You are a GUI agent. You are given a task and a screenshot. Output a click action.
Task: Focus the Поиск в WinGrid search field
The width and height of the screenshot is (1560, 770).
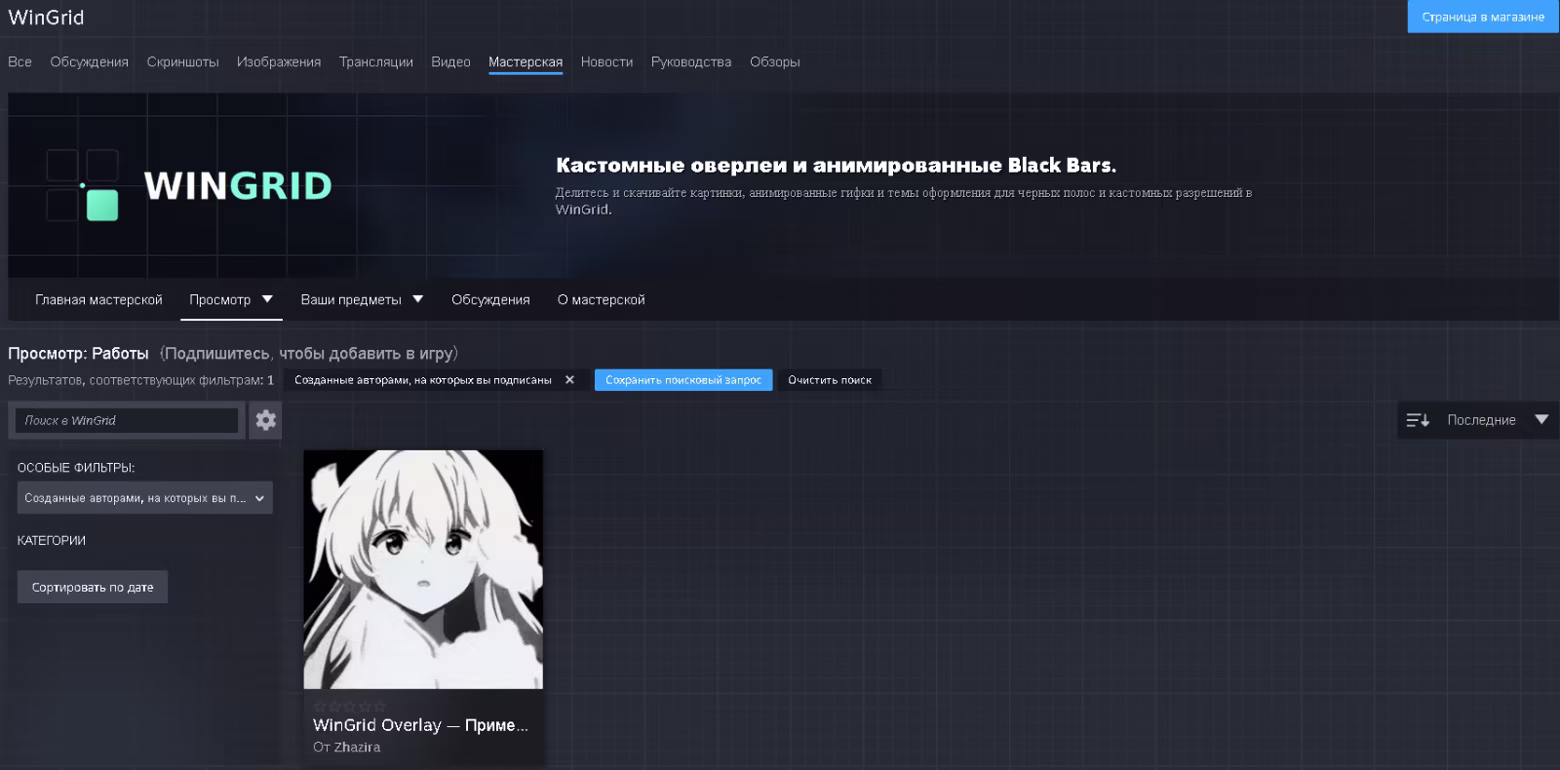tap(126, 421)
